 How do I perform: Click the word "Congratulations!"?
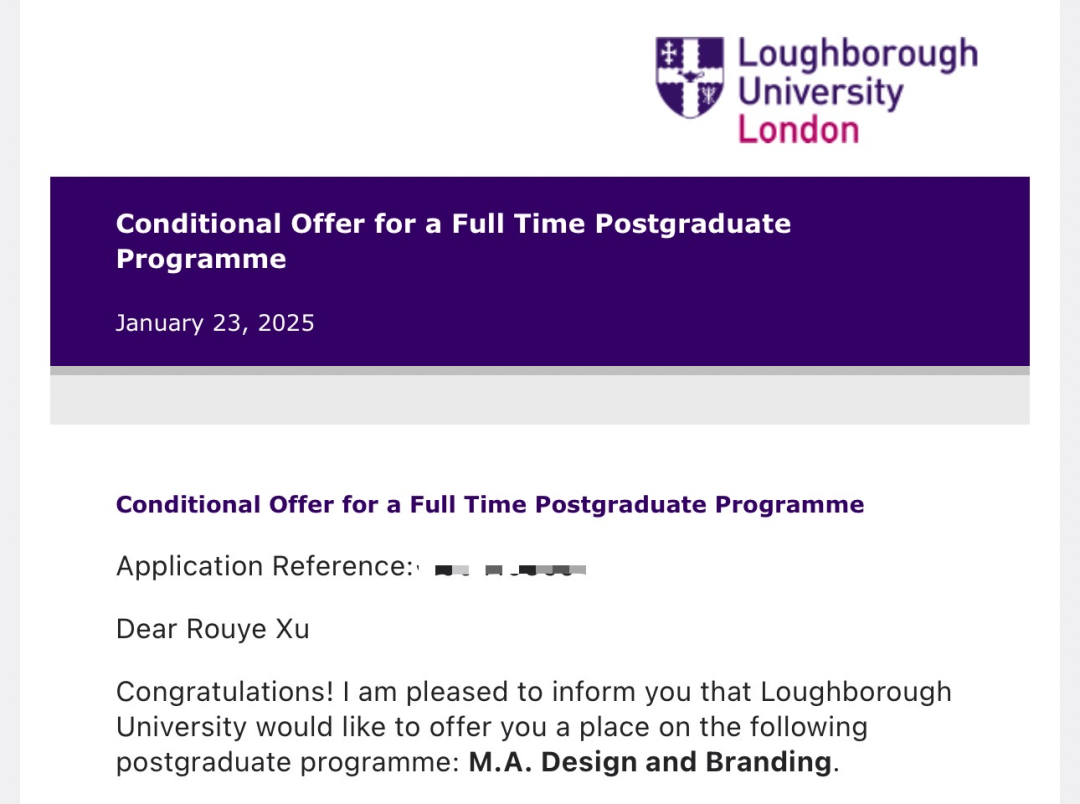(x=225, y=692)
